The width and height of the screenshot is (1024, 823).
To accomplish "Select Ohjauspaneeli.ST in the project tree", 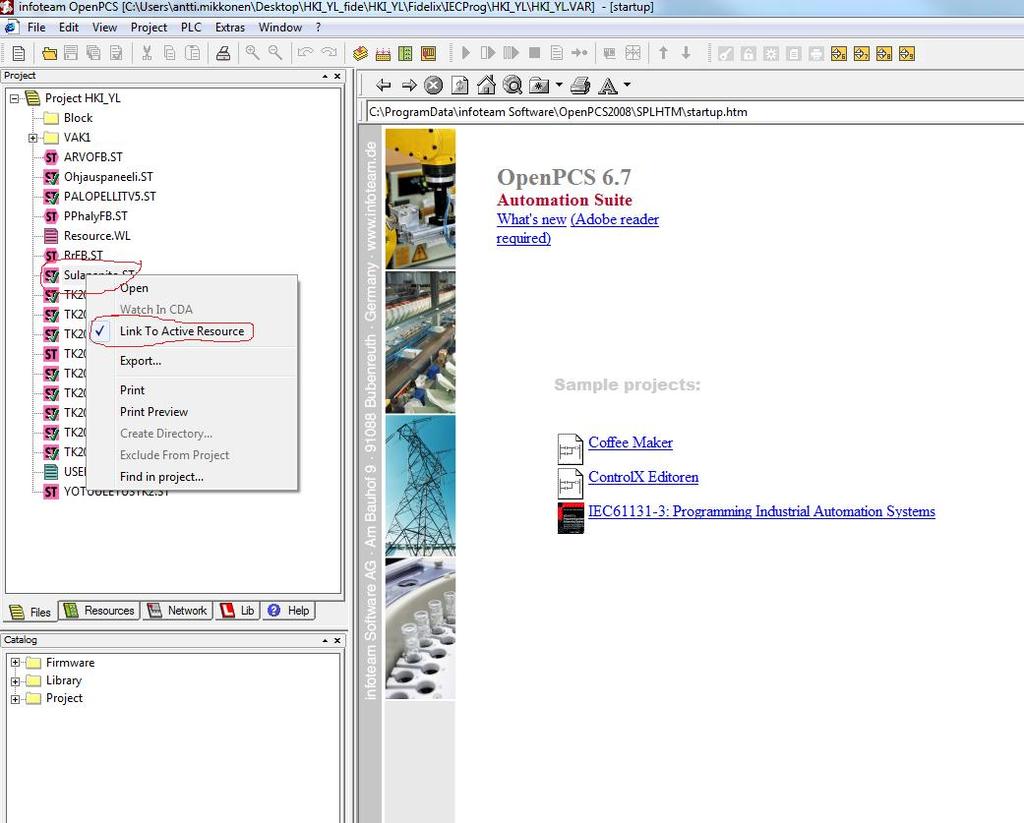I will tap(108, 177).
